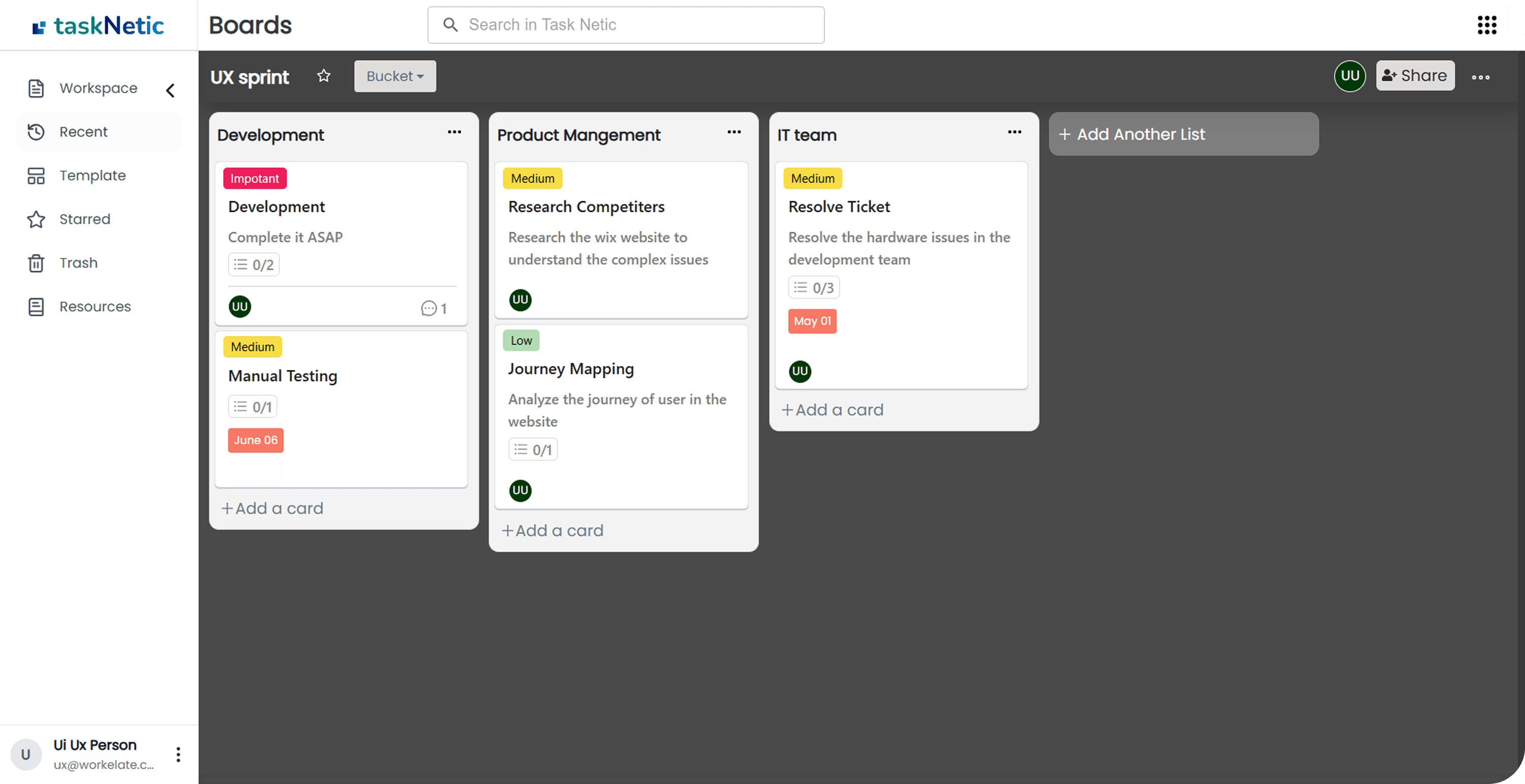1525x784 pixels.
Task: Click the red Impotant label tag
Action: pyautogui.click(x=255, y=179)
